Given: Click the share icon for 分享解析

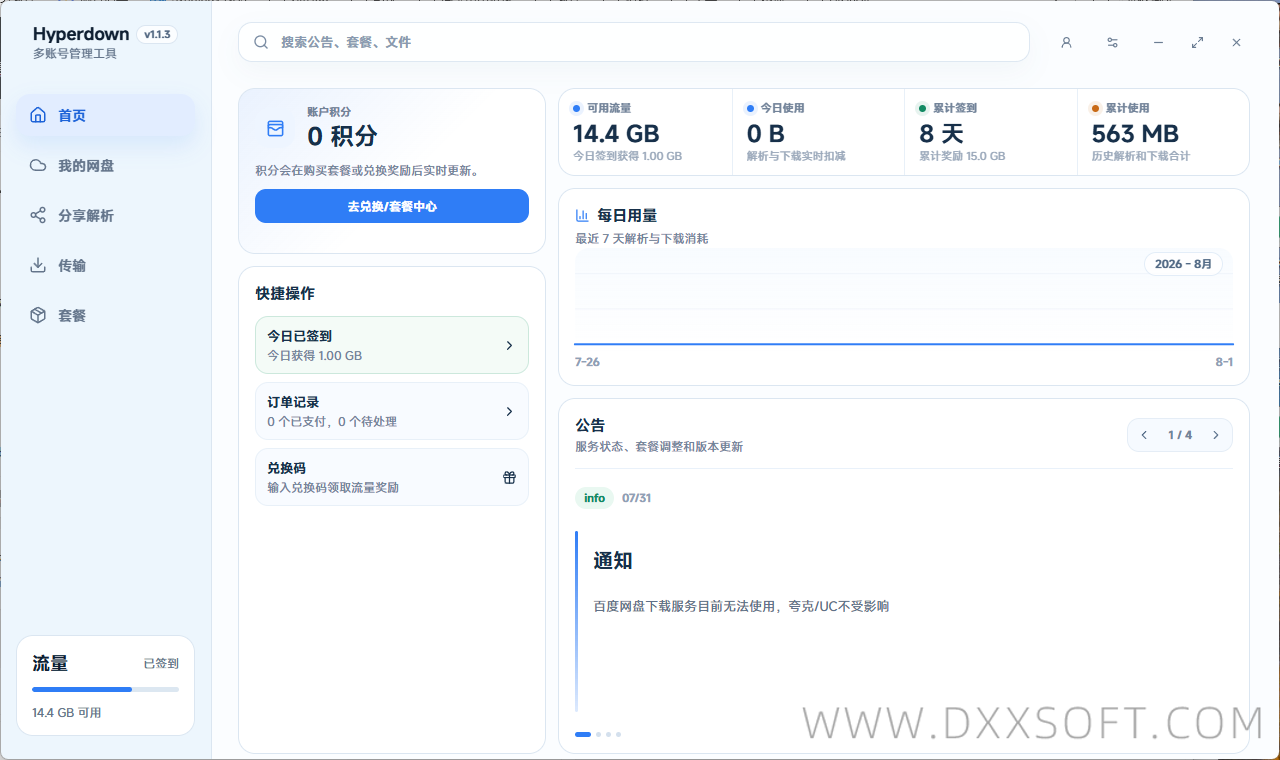Looking at the screenshot, I should click(38, 215).
